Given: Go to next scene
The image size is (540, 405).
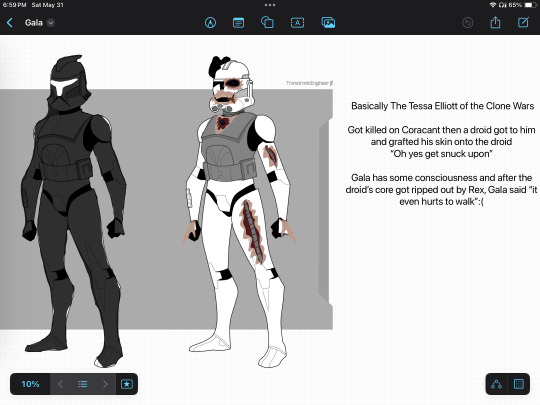Looking at the screenshot, I should pos(105,384).
